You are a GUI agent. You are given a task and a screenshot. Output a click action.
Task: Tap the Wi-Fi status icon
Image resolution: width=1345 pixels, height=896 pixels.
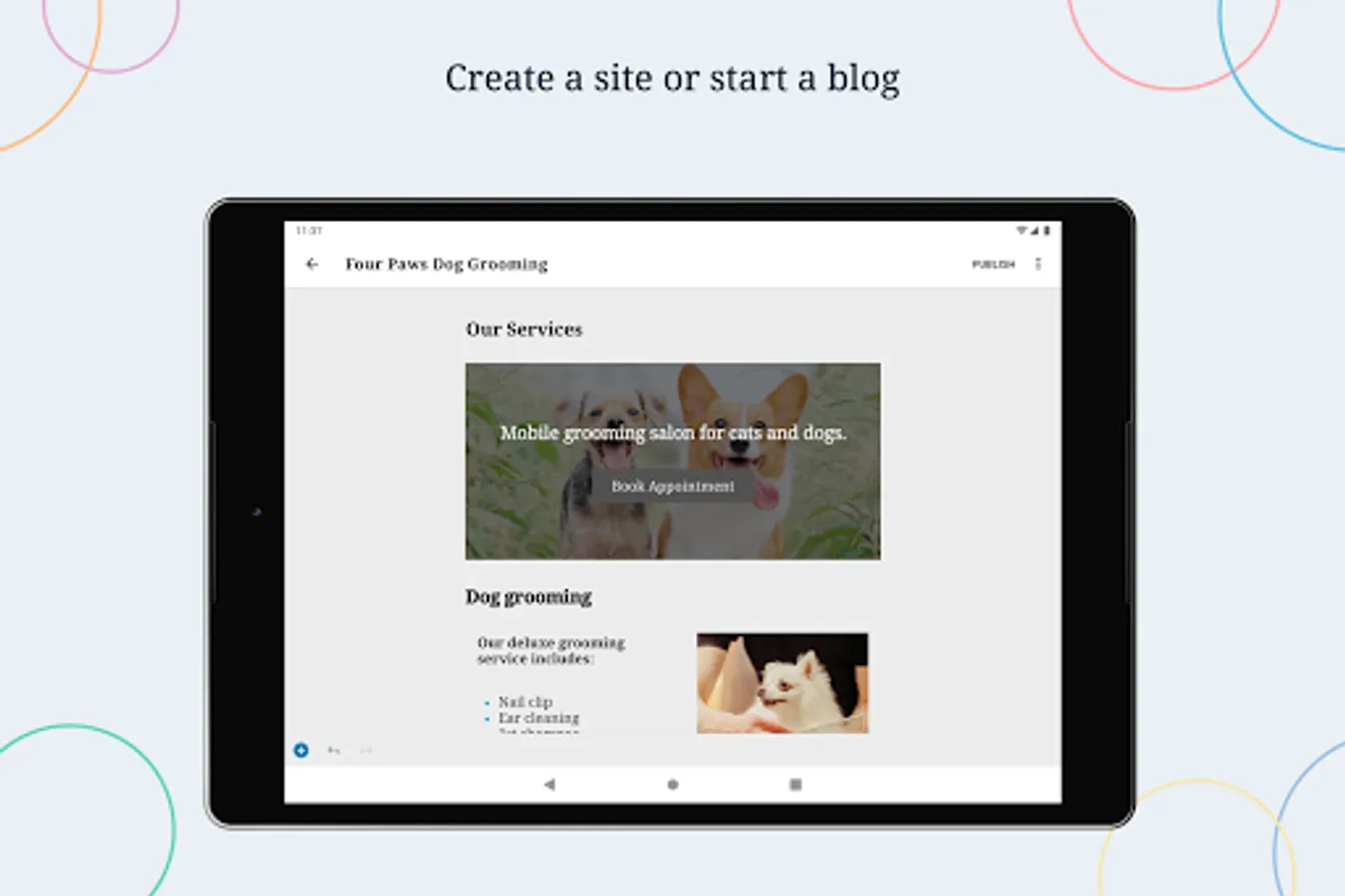[x=1021, y=230]
